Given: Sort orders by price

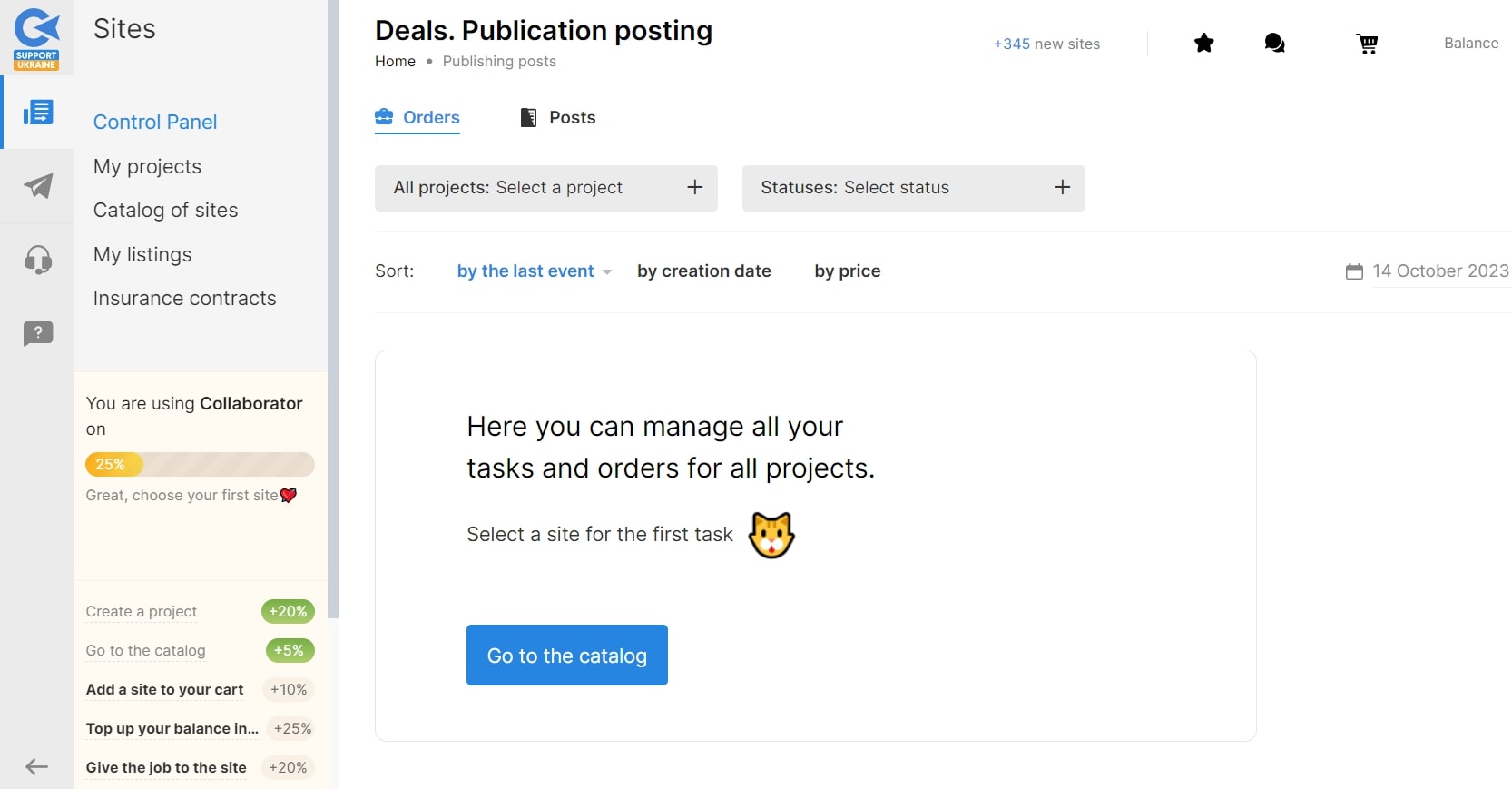Looking at the screenshot, I should 848,271.
